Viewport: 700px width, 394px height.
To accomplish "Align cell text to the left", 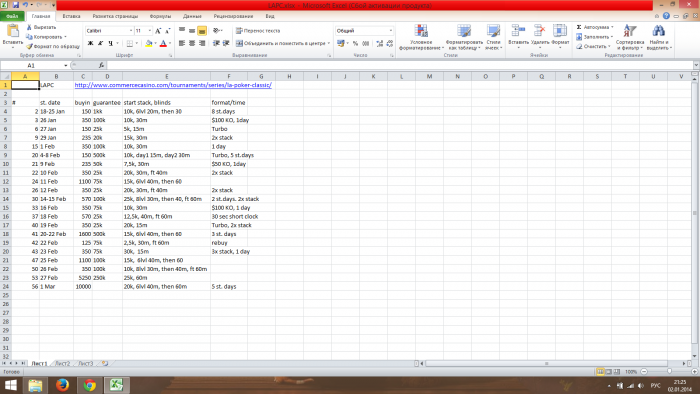I will click(x=182, y=43).
